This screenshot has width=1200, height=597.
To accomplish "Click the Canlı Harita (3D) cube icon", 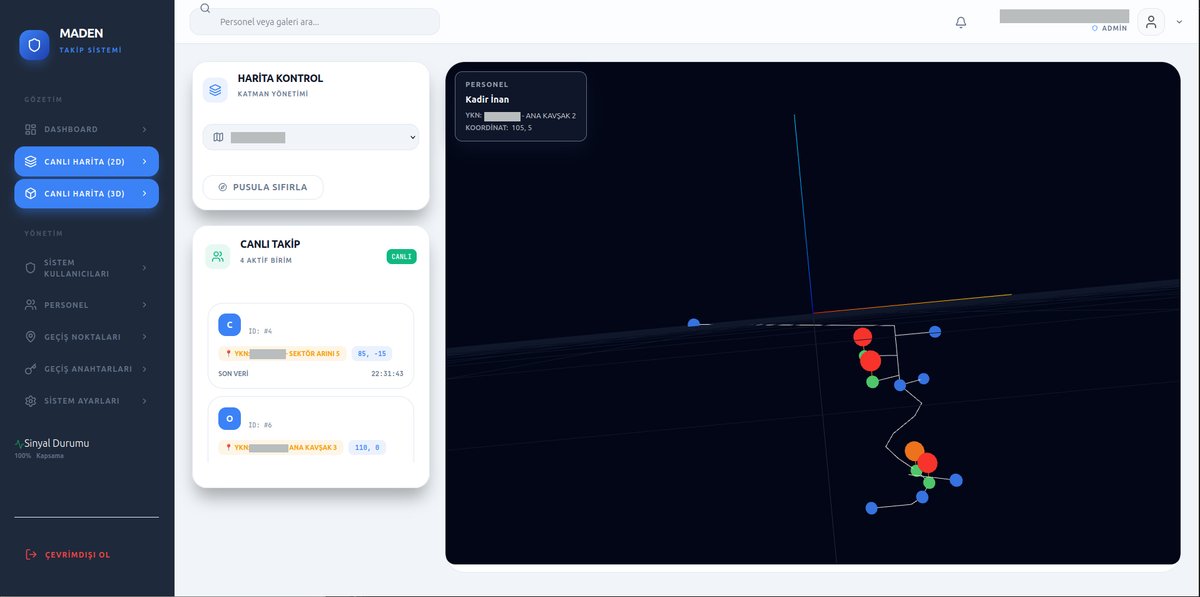I will [x=31, y=193].
